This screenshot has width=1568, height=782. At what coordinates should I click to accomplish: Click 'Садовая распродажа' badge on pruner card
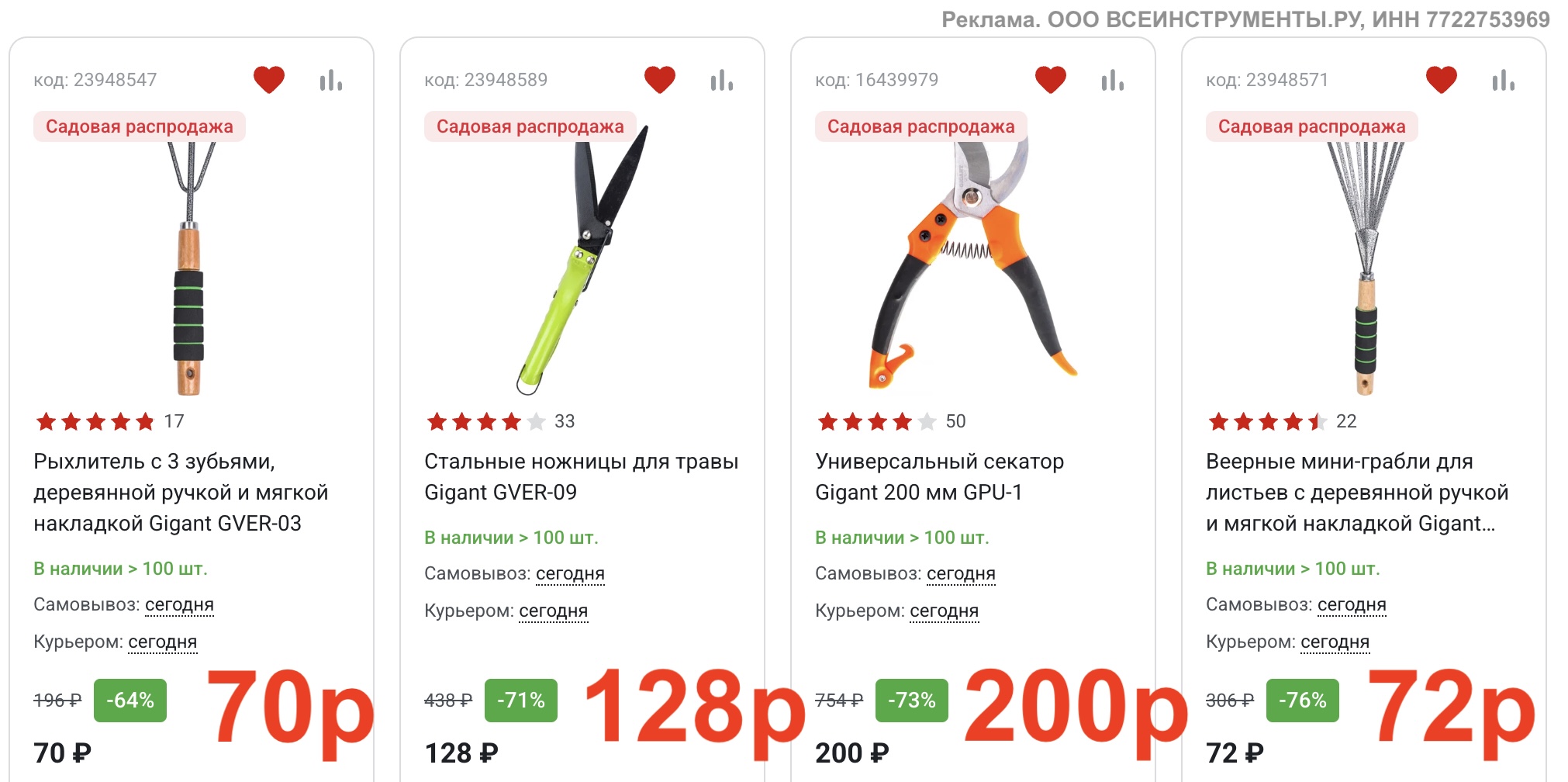click(x=921, y=126)
